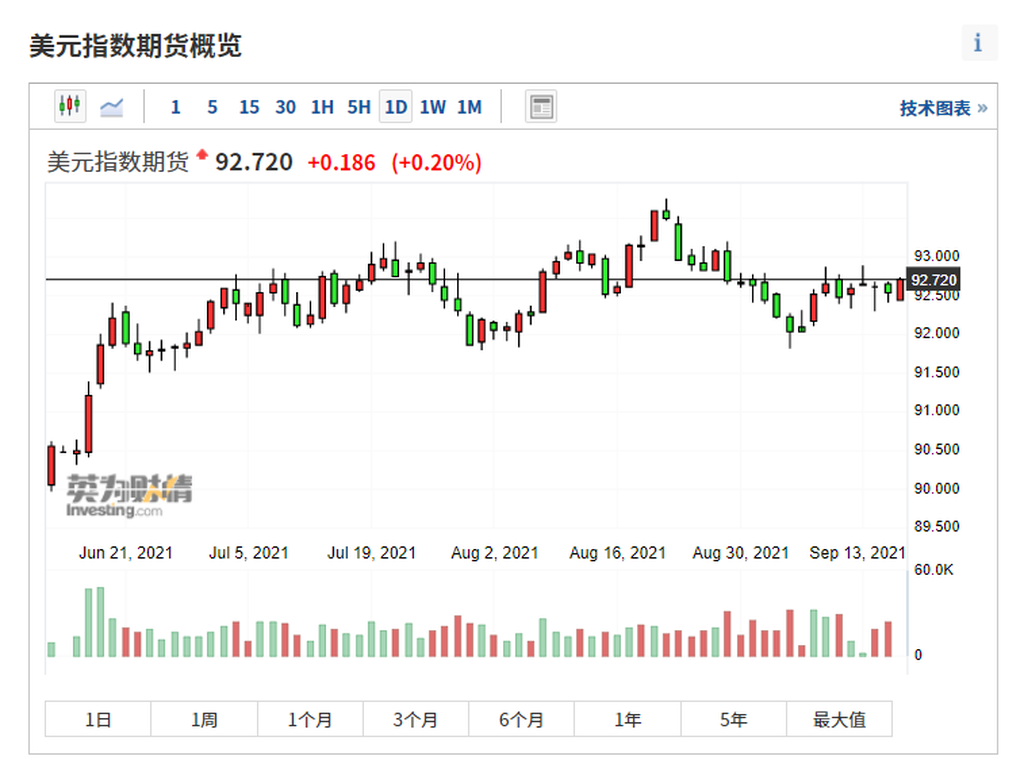Set range to 1周
Viewport: 1024px width, 779px height.
(x=204, y=720)
